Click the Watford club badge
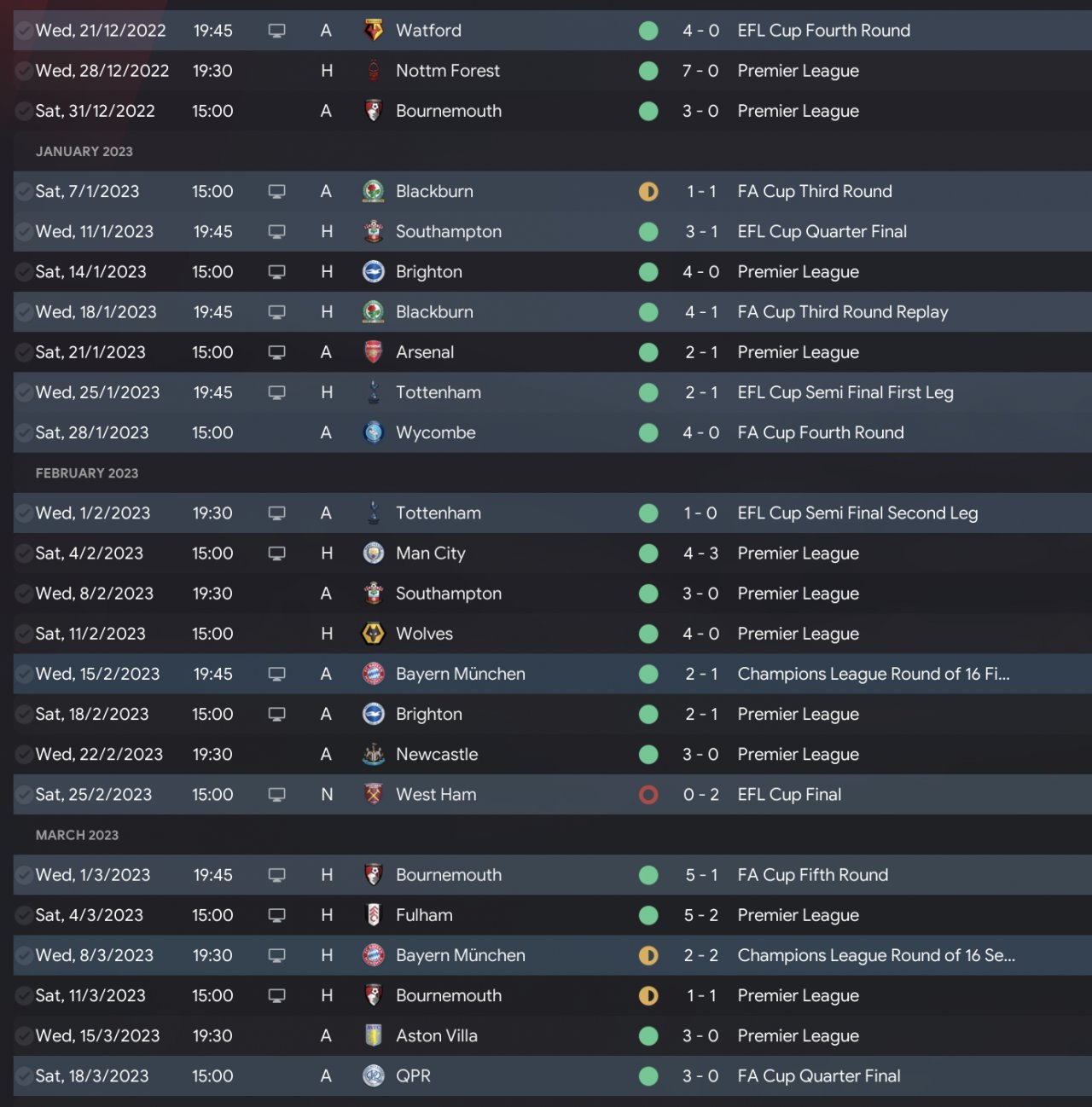 (x=373, y=31)
